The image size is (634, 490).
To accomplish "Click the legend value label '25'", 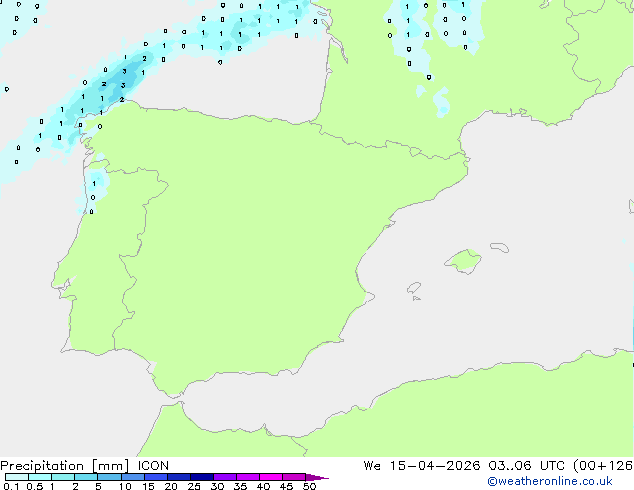I will coord(194,486).
